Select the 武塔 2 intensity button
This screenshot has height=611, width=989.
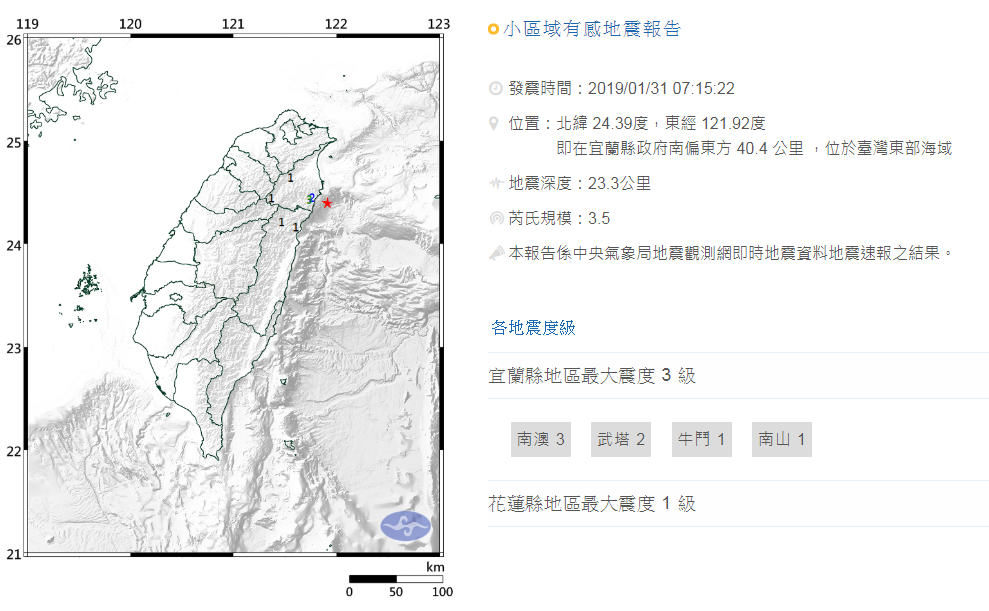tap(621, 439)
